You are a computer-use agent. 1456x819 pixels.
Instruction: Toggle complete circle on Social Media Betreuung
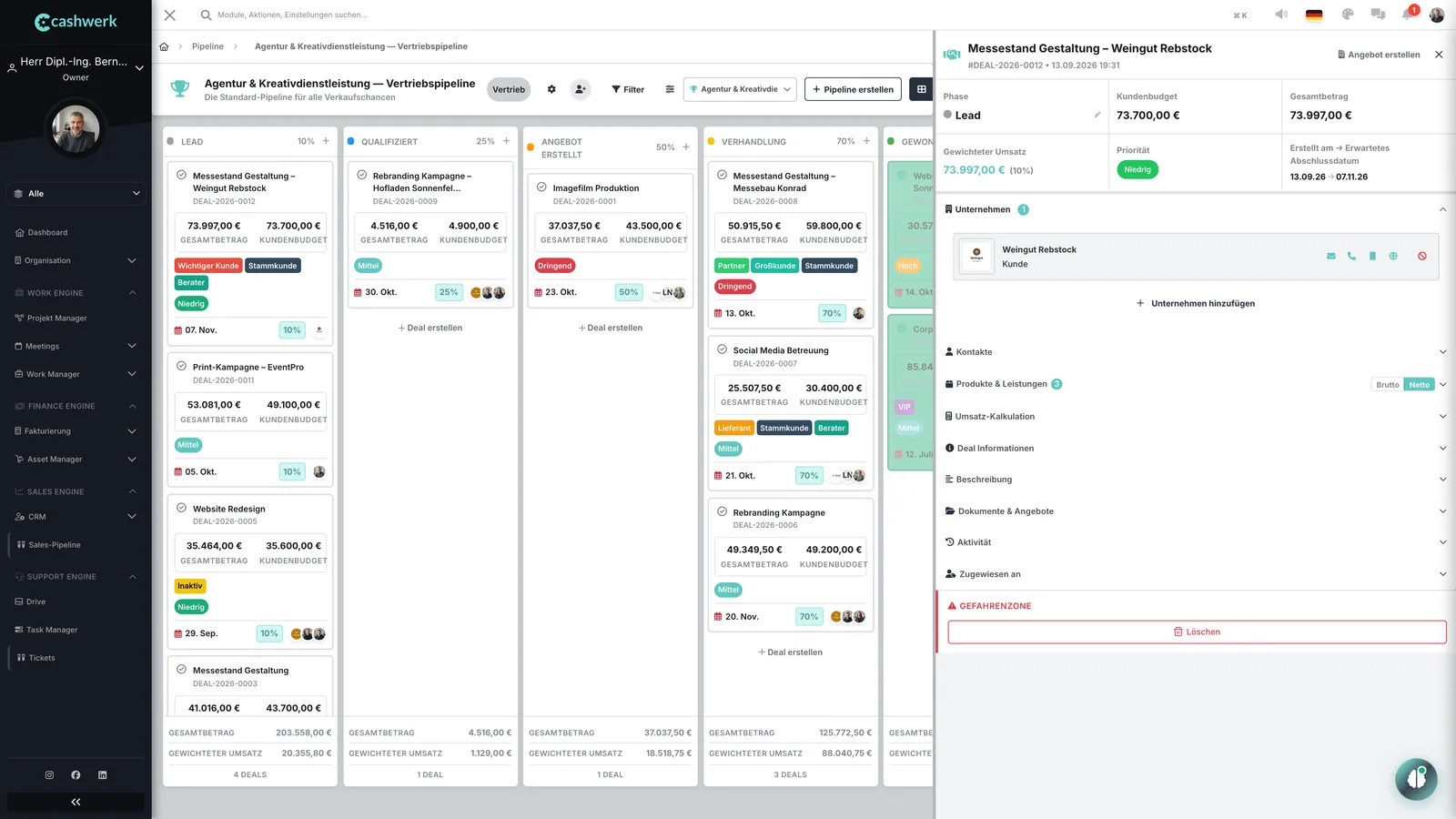[722, 349]
